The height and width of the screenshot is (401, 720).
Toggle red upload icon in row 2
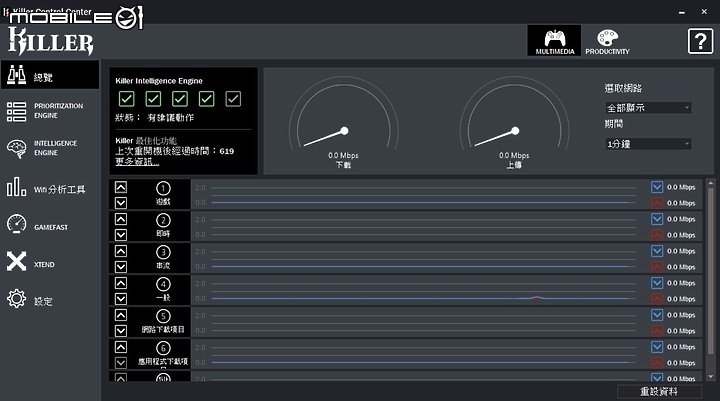[x=657, y=235]
